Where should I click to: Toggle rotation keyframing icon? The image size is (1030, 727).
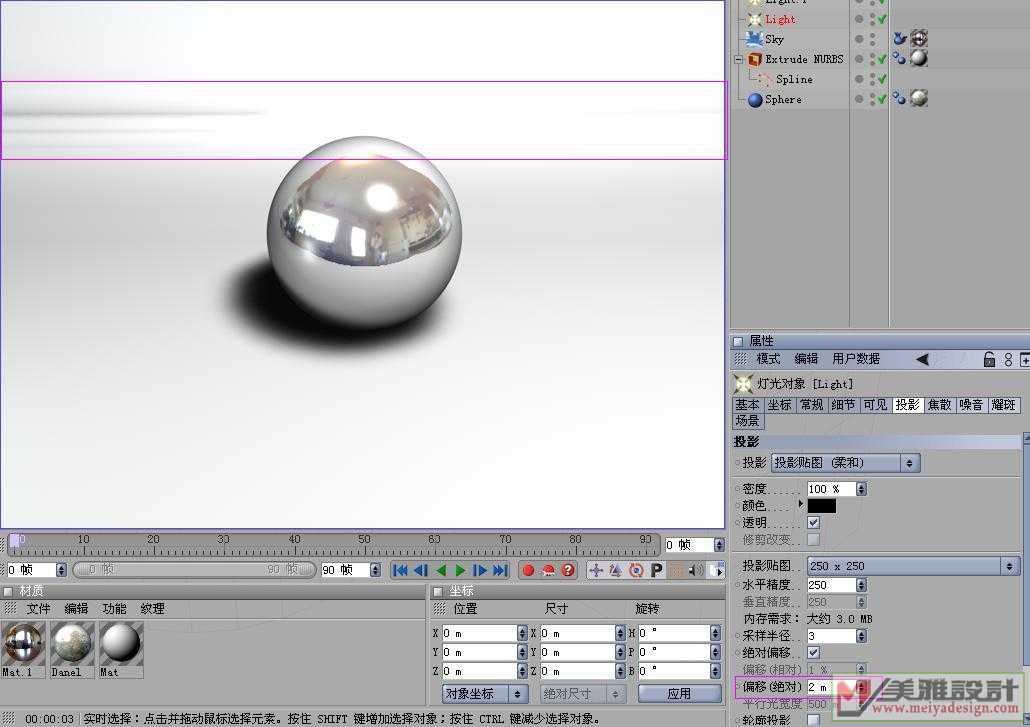point(636,570)
